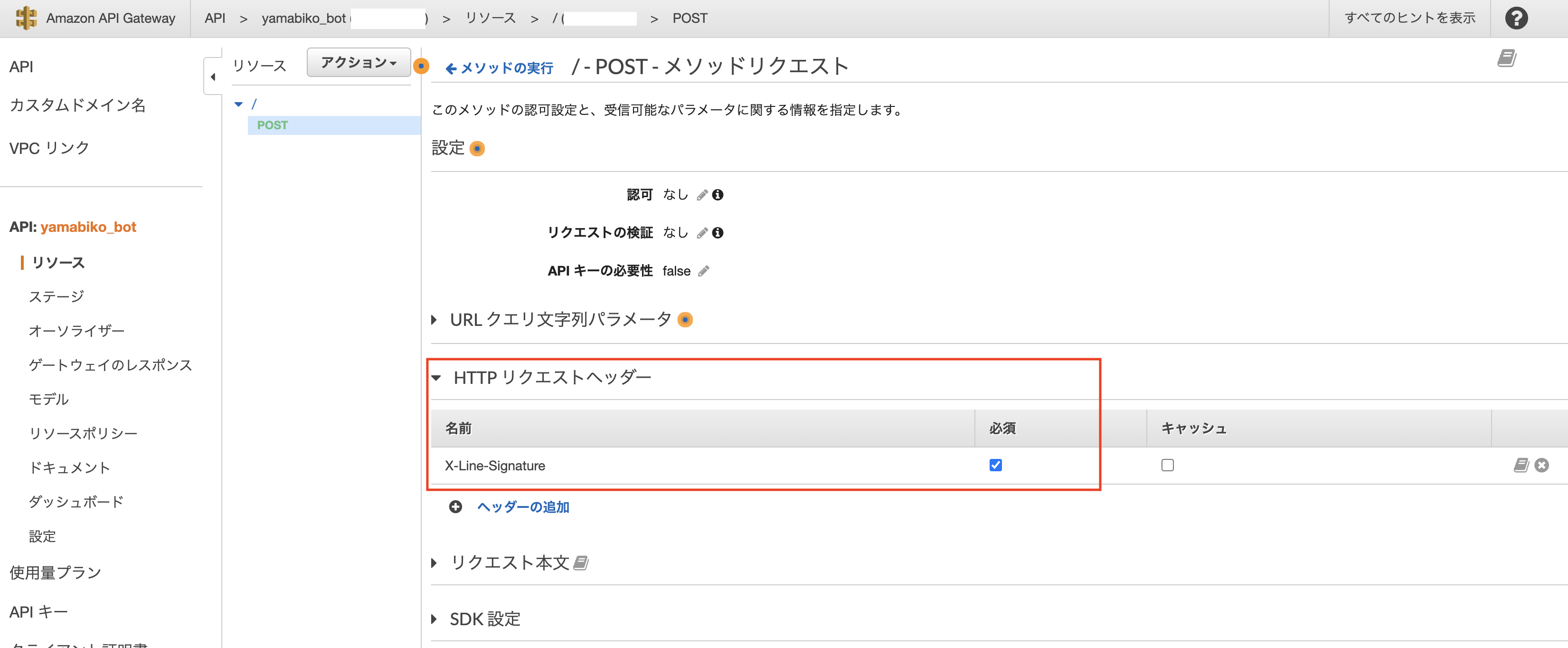1568x648 pixels.
Task: Collapse the root / resource tree node
Action: tap(238, 104)
